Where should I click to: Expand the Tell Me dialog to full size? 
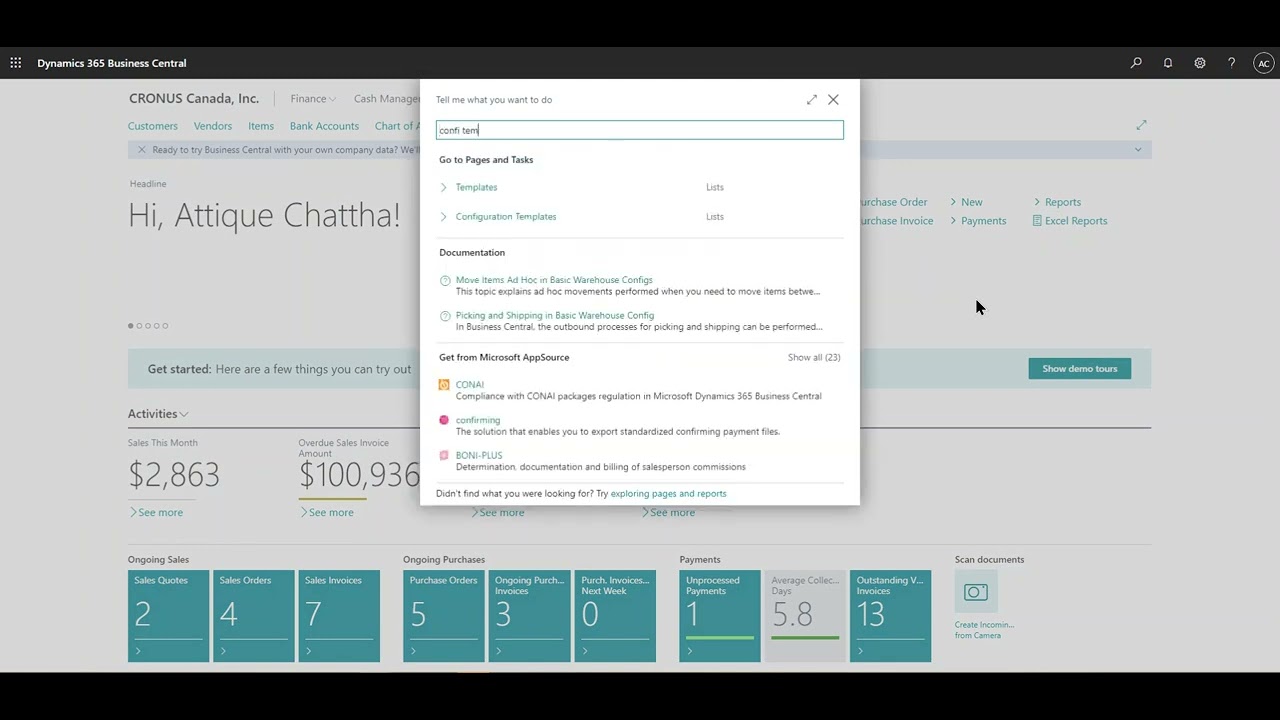(x=812, y=100)
